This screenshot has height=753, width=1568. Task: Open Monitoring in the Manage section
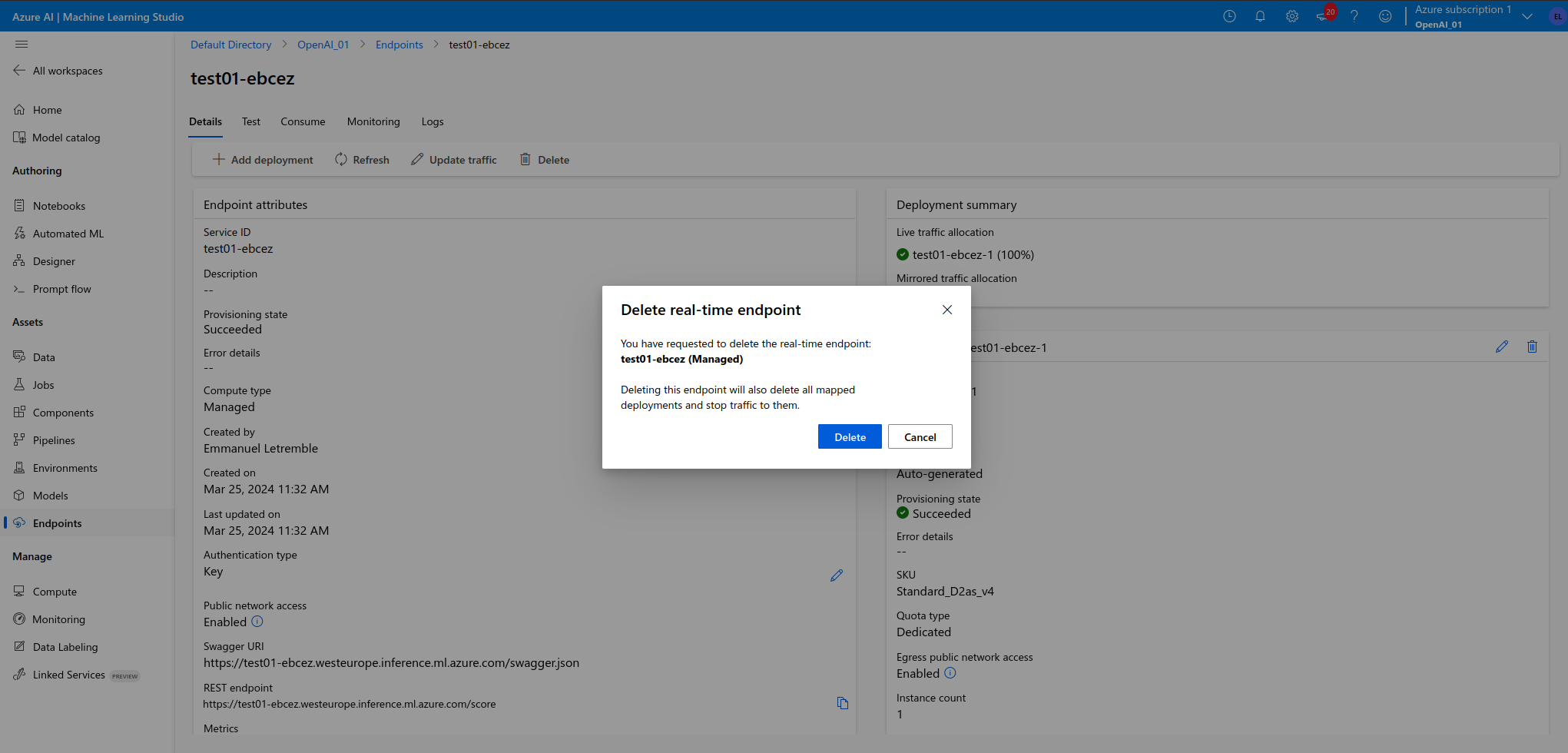(49, 619)
